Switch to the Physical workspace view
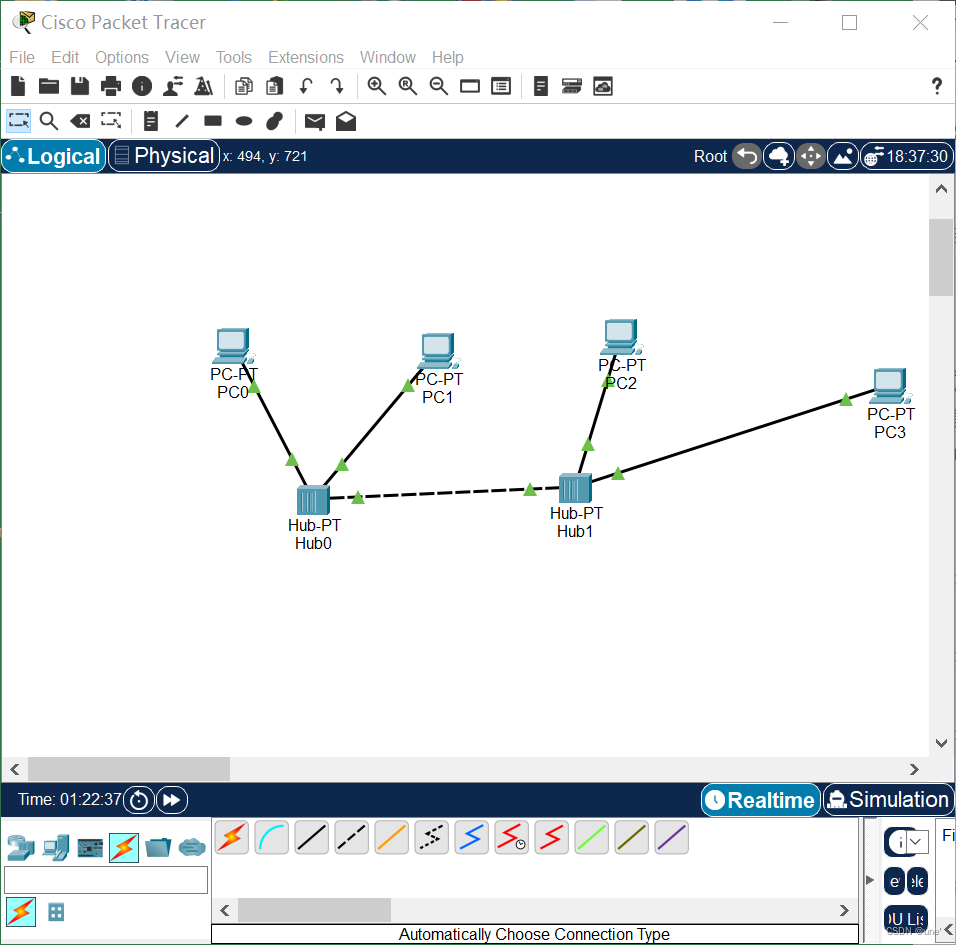The width and height of the screenshot is (956, 945). [164, 156]
